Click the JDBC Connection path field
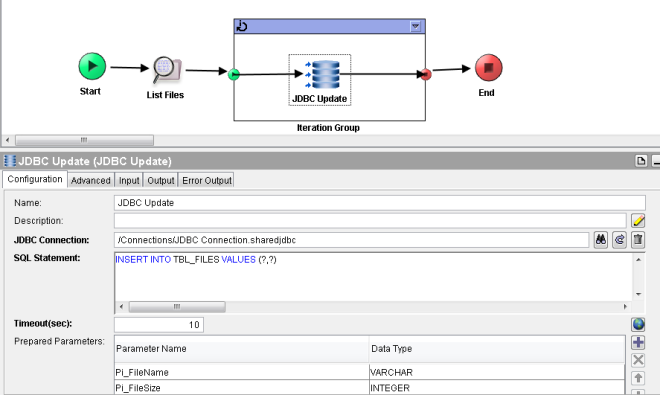The image size is (660, 395). [351, 240]
